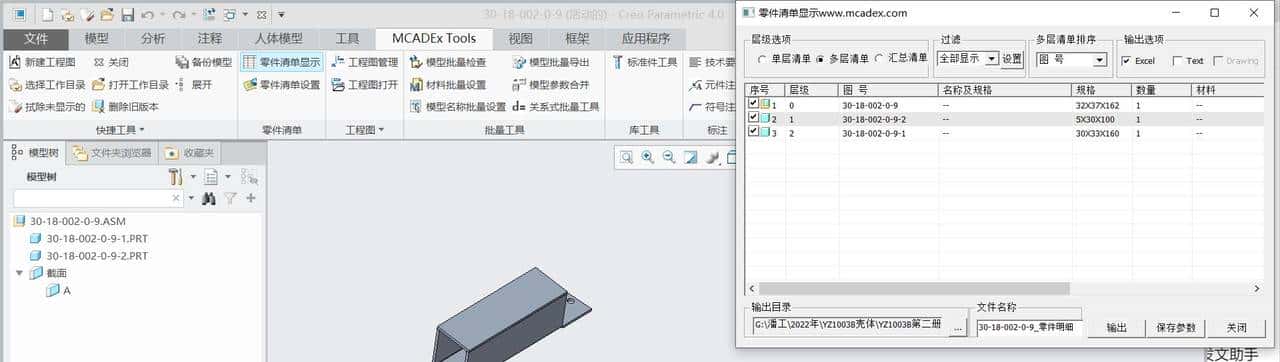Expand the 快捷工具 group dropdown
Viewport: 1280px width, 362px height.
coord(120,129)
